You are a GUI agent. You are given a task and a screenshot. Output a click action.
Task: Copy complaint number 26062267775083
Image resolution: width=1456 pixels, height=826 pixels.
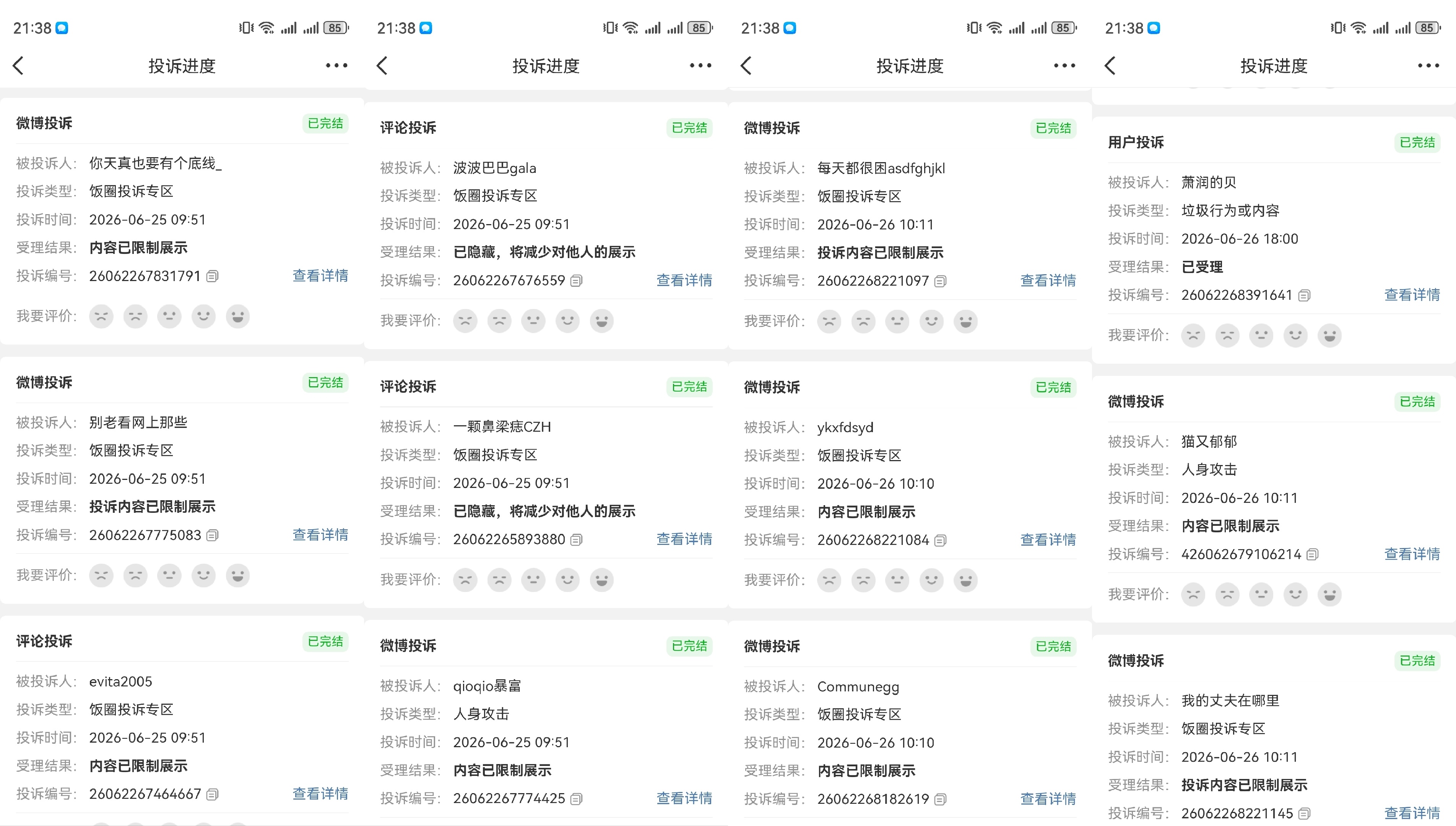pyautogui.click(x=212, y=535)
